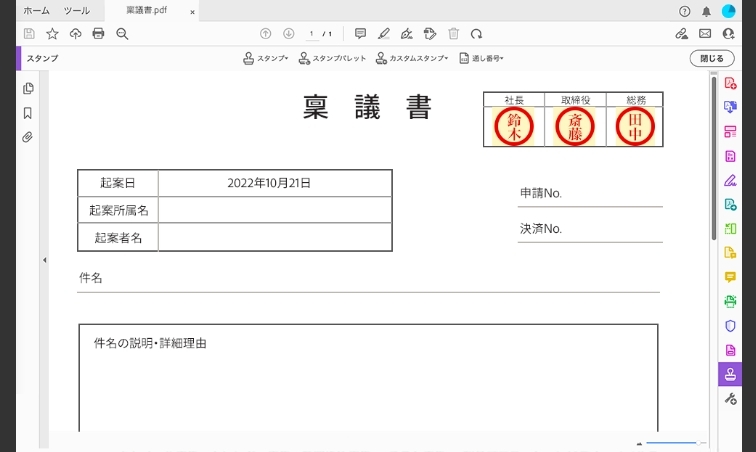This screenshot has width=756, height=452.
Task: Open the More Tools wrench icon
Action: (x=730, y=399)
